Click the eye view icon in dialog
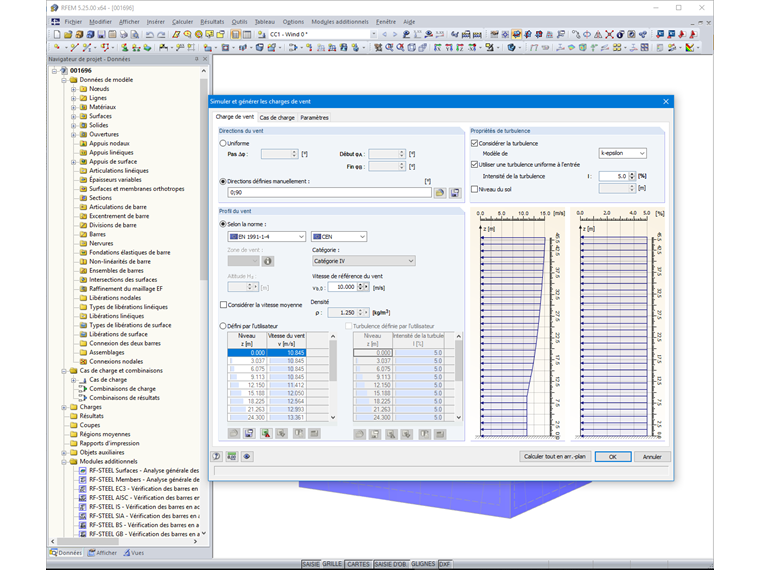 pyautogui.click(x=247, y=457)
